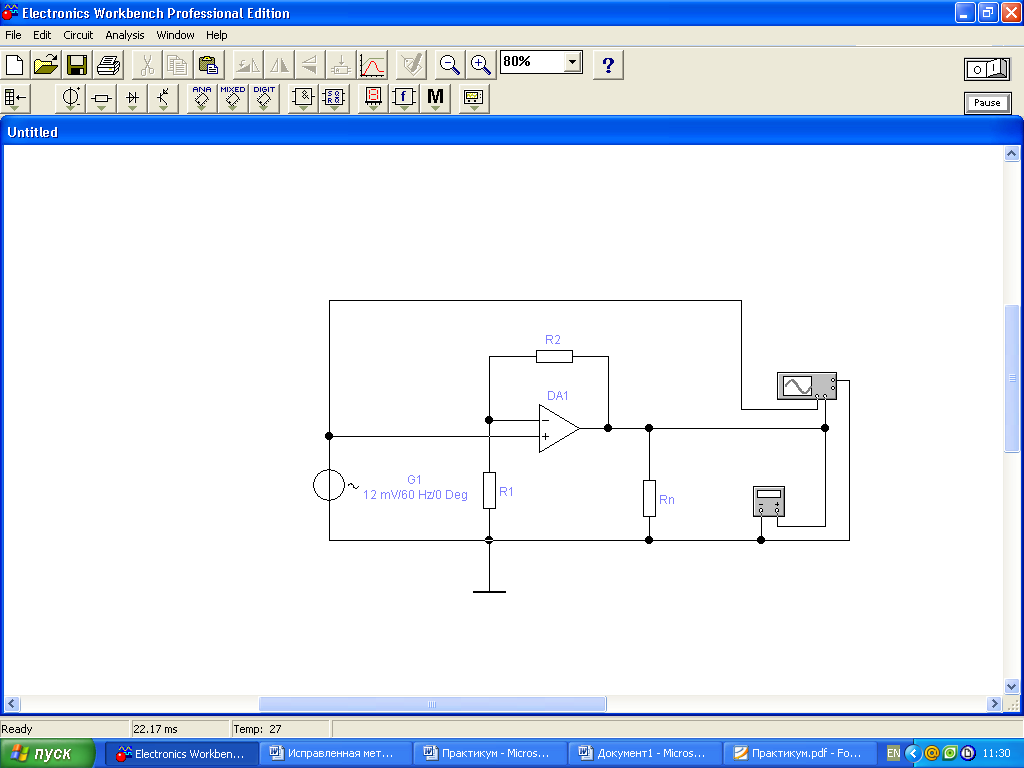
Task: Switch to Практикум.pdf in the taskbar
Action: [x=798, y=753]
